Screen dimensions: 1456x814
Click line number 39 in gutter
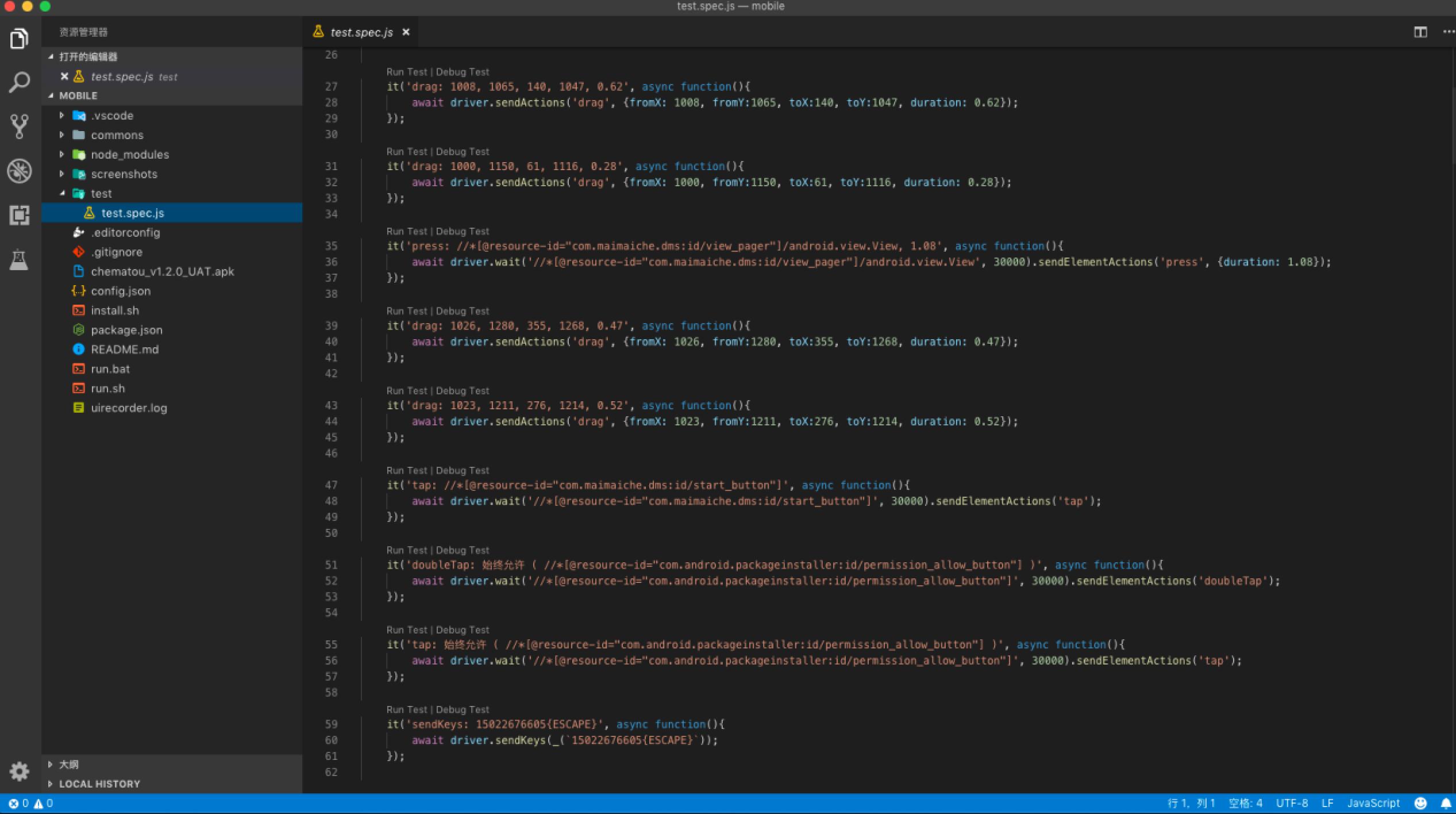pos(331,326)
